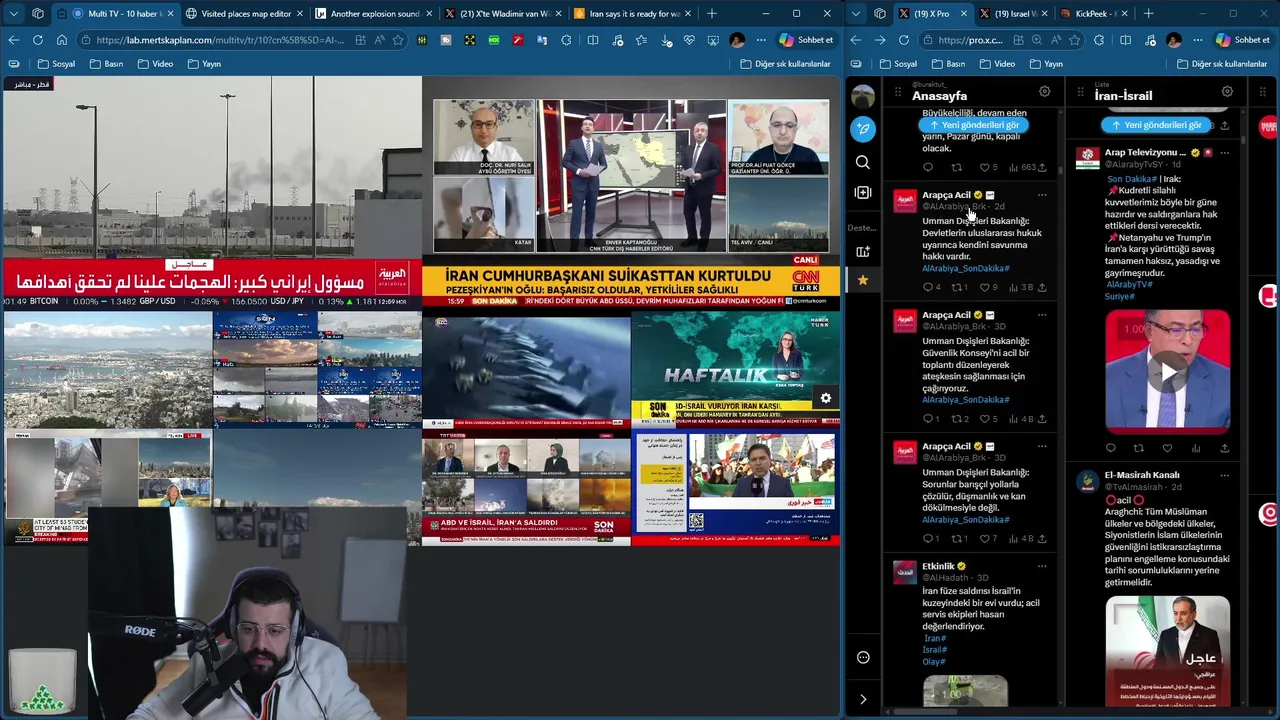1280x720 pixels.
Task: Open new tab in left browser window
Action: (712, 14)
